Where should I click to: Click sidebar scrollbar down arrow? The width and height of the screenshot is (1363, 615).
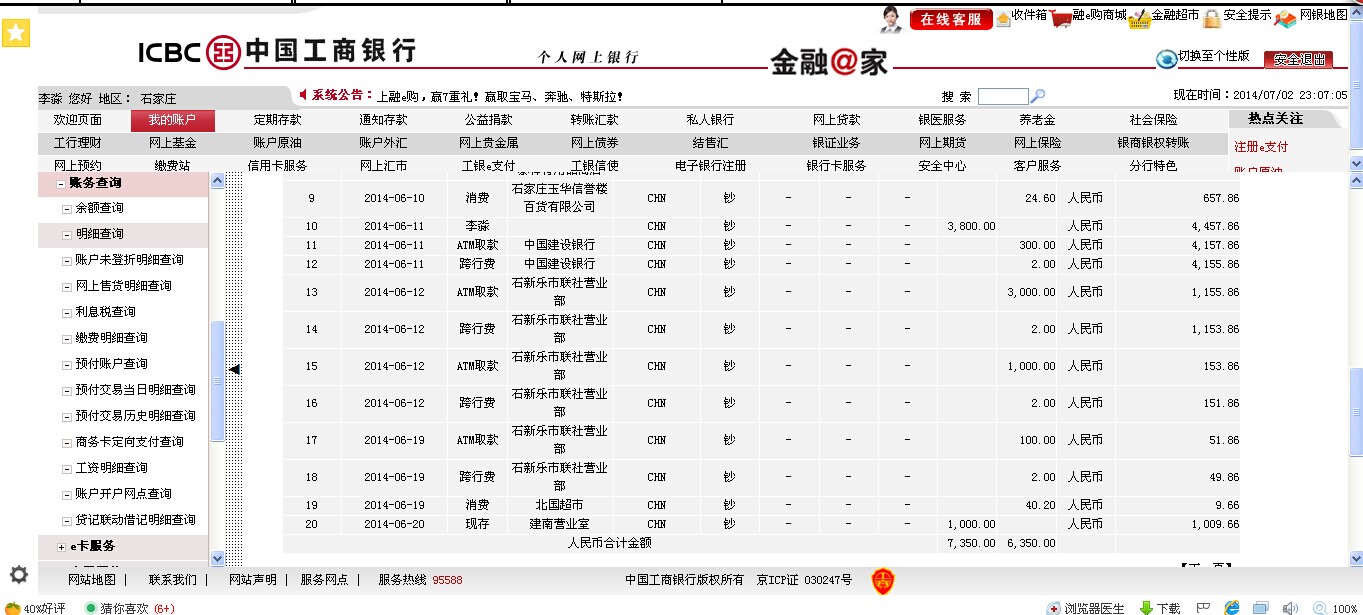218,558
